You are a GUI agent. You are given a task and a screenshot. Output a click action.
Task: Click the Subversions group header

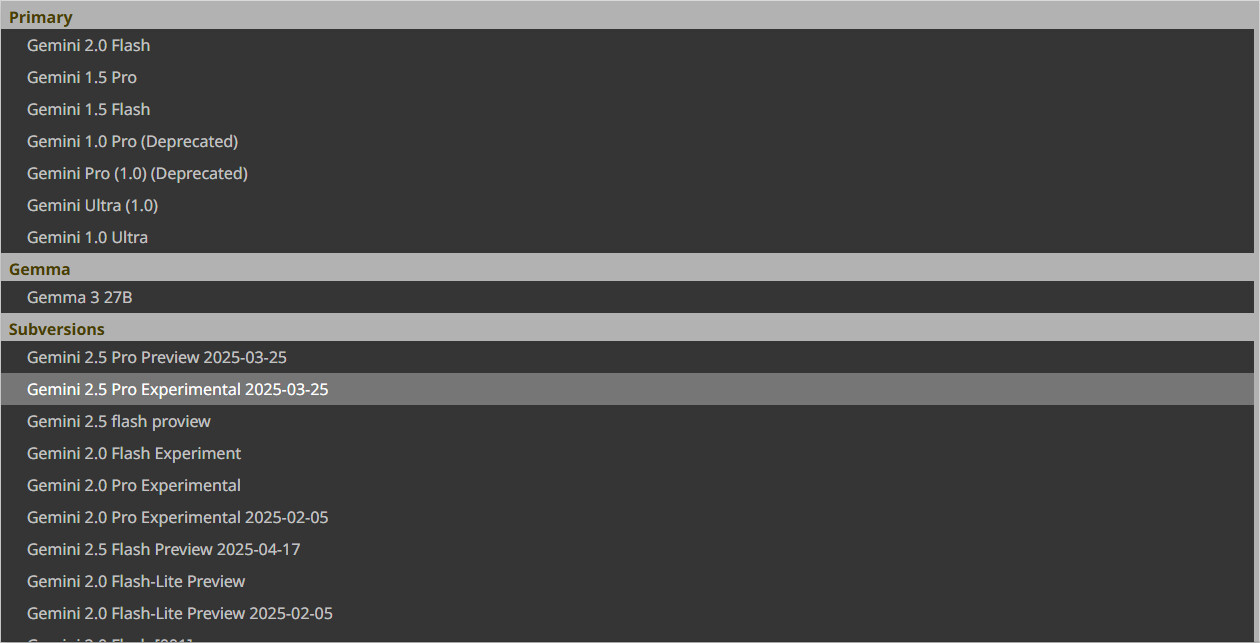point(57,329)
